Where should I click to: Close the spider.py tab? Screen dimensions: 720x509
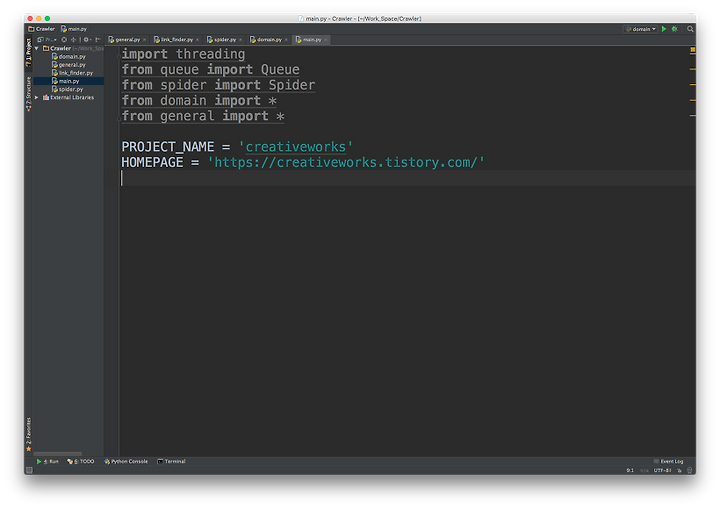tap(240, 40)
